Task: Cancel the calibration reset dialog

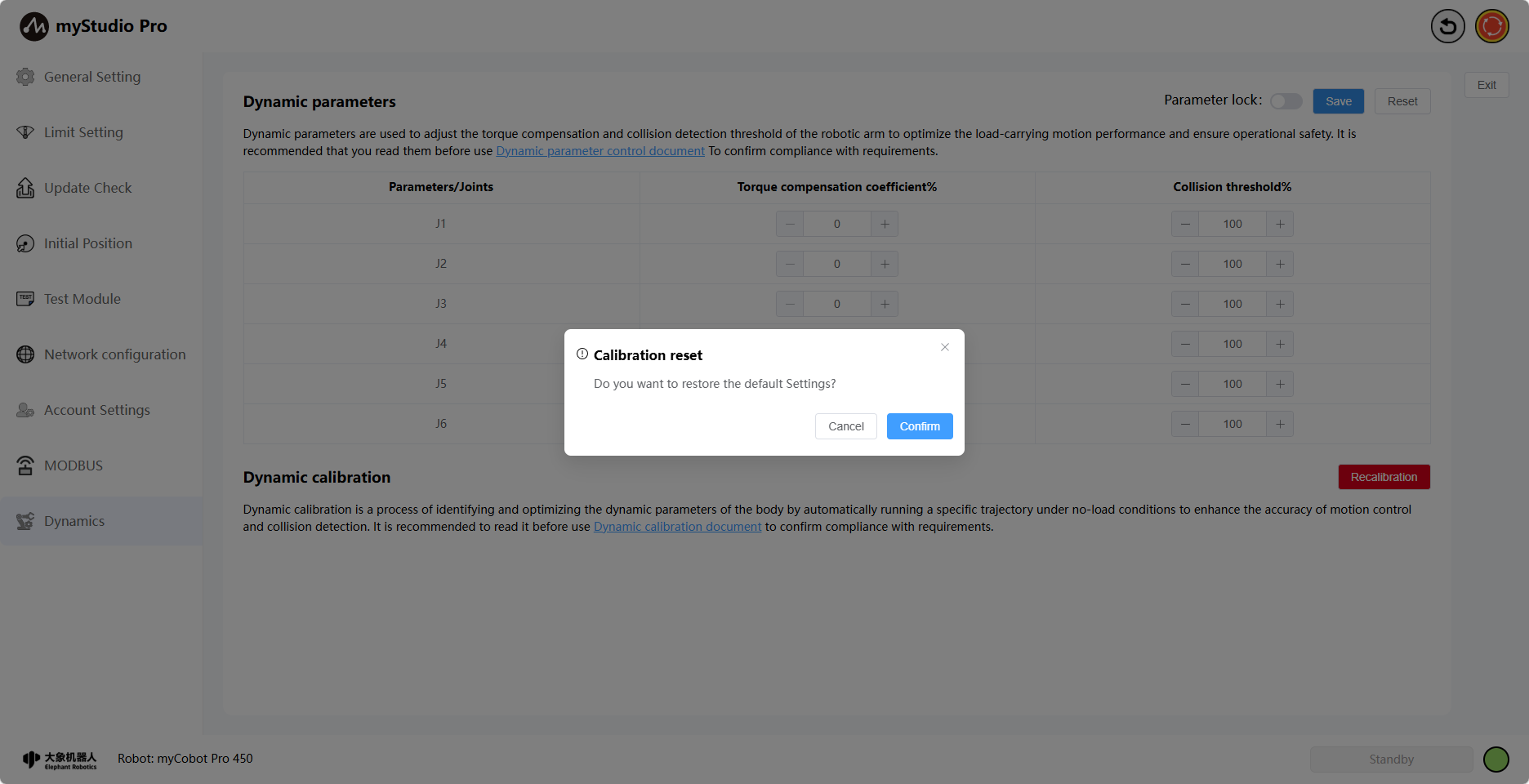Action: [845, 426]
